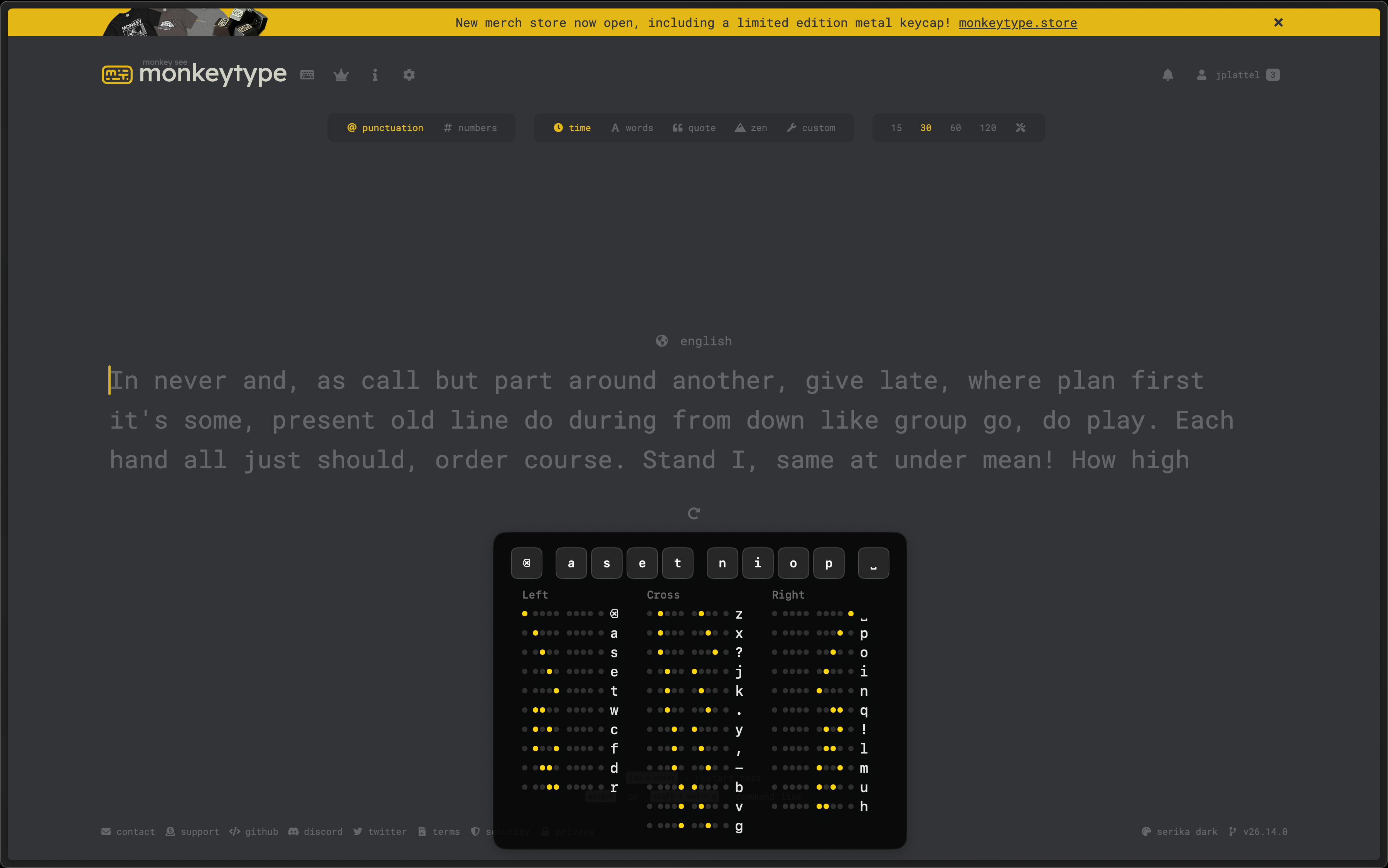Toggle punctuation mode
This screenshot has width=1388, height=868.
point(385,128)
